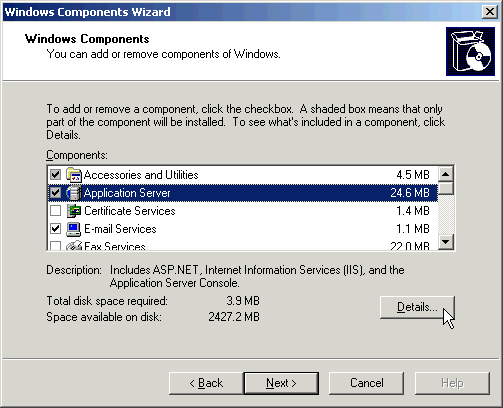Check the Fax Services checkbox
The image size is (503, 408).
55,246
